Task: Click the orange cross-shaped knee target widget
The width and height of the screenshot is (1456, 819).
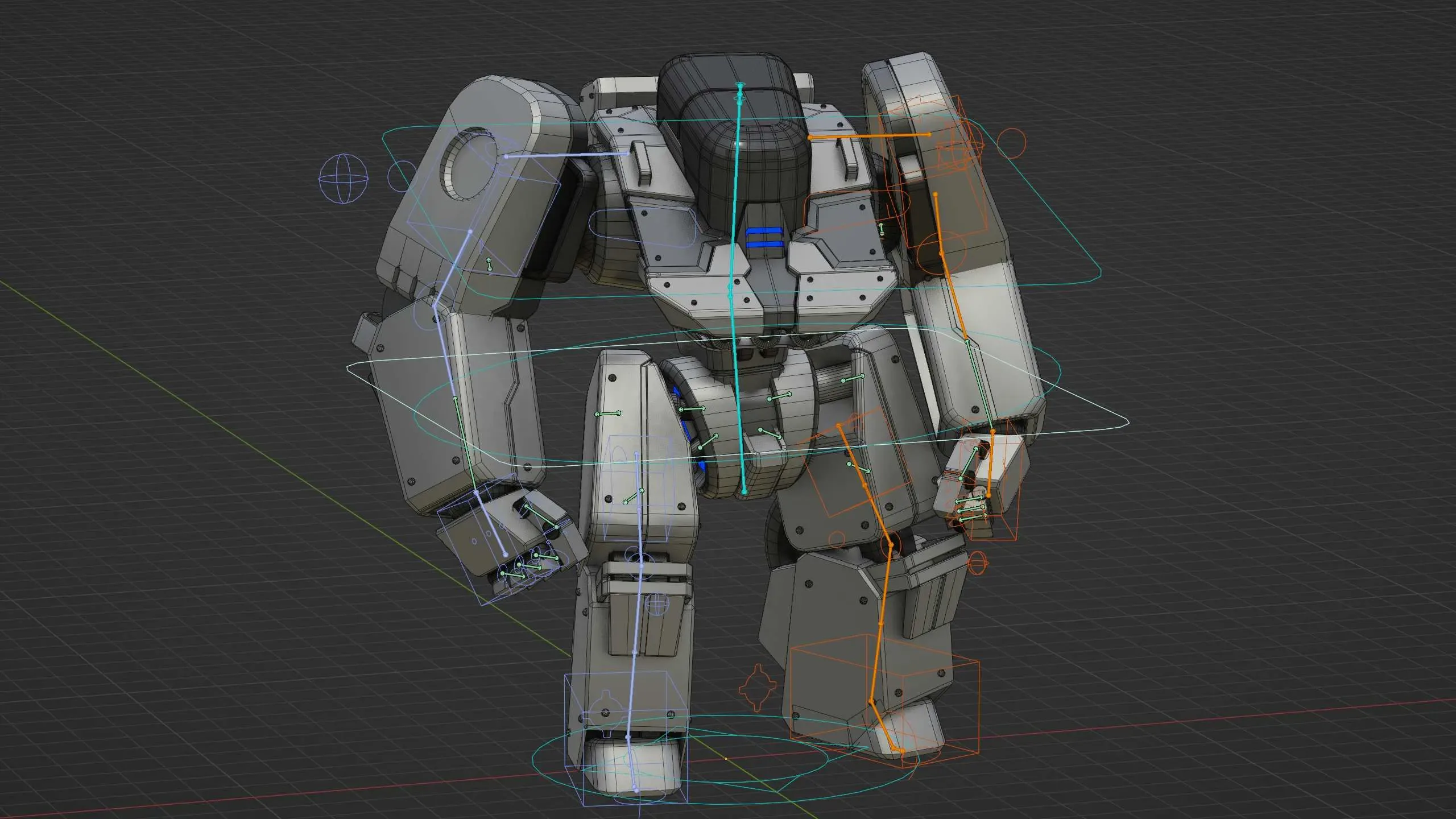Action: 758,688
